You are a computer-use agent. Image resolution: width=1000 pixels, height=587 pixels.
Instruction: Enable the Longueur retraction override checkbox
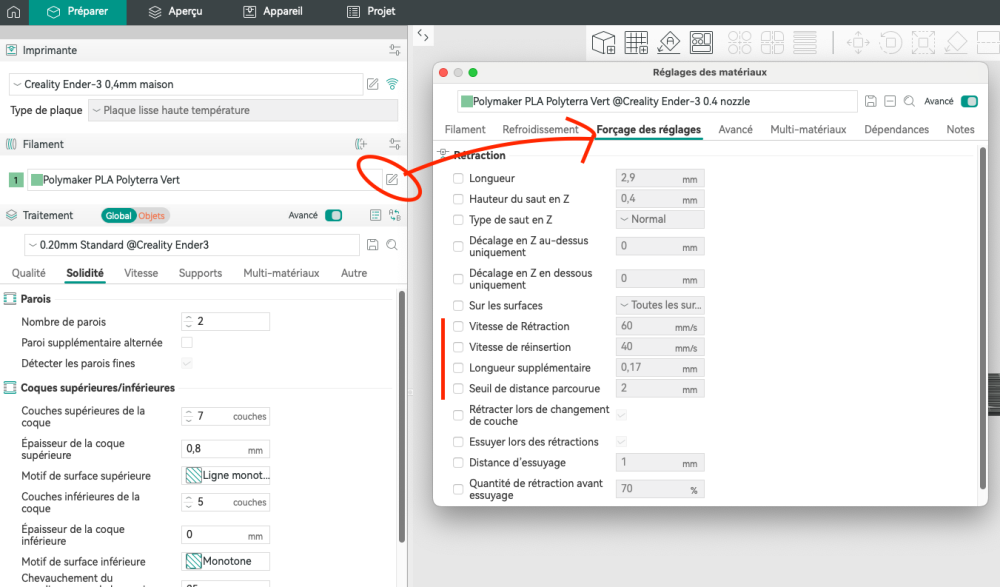coord(458,179)
